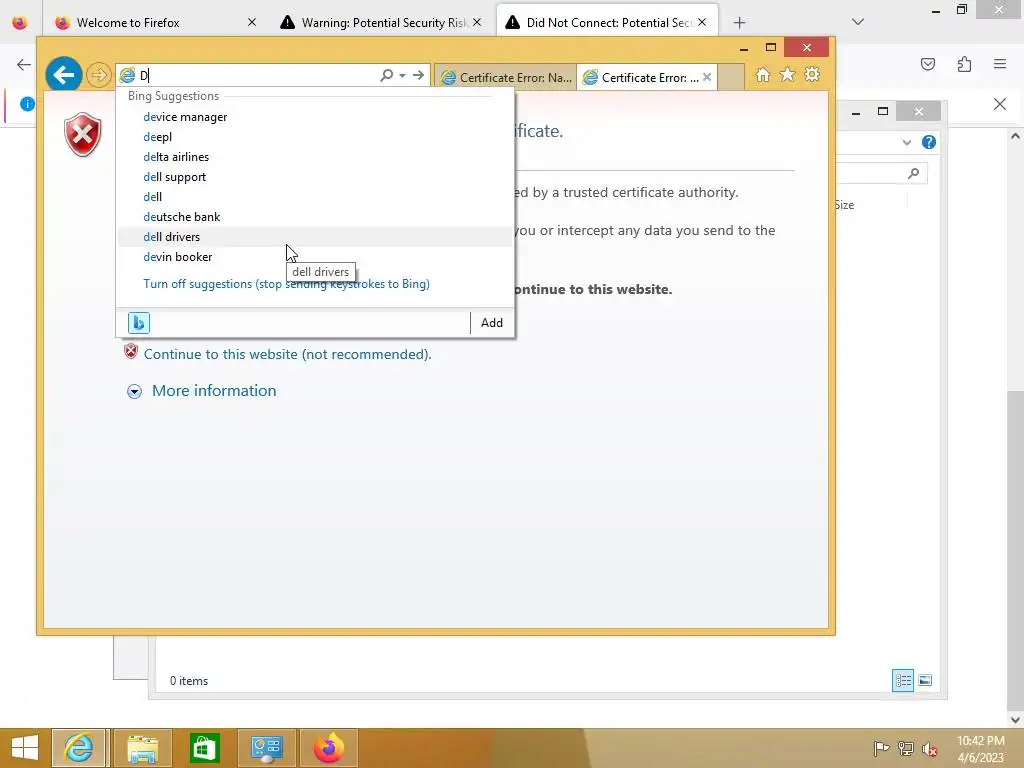Click Firefox page scrollbar down arrow
The image size is (1024, 768).
(1015, 720)
